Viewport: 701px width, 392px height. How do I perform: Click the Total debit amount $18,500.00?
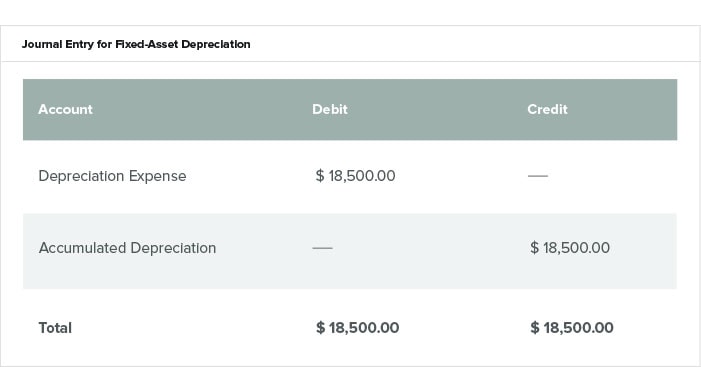point(357,328)
